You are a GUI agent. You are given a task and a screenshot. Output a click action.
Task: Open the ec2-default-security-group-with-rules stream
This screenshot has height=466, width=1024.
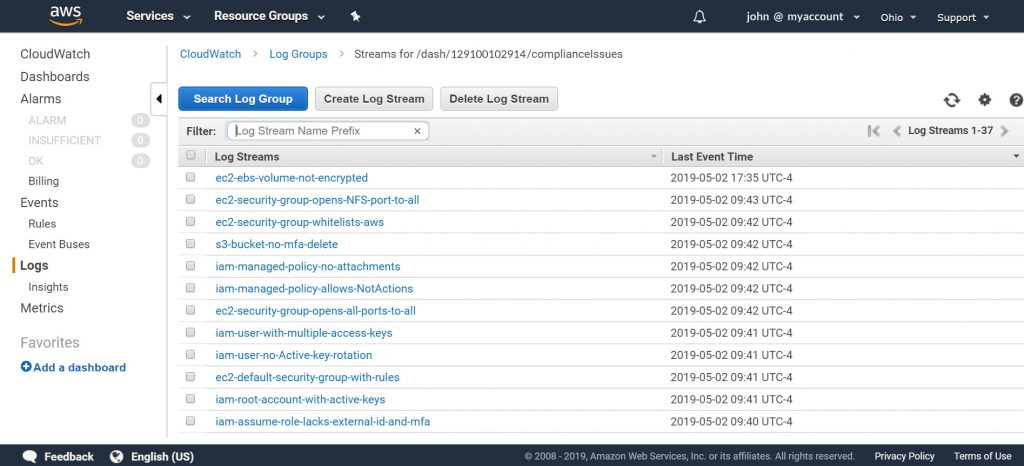(x=308, y=377)
